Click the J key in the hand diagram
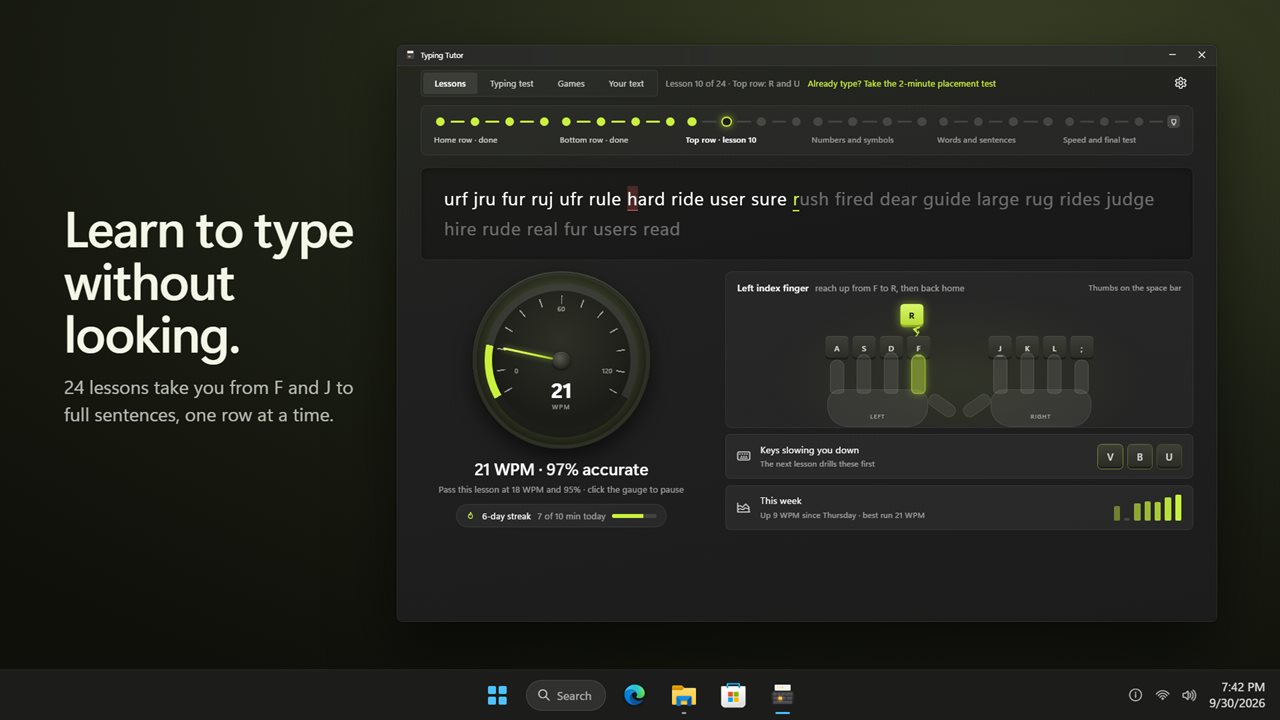 coord(999,349)
